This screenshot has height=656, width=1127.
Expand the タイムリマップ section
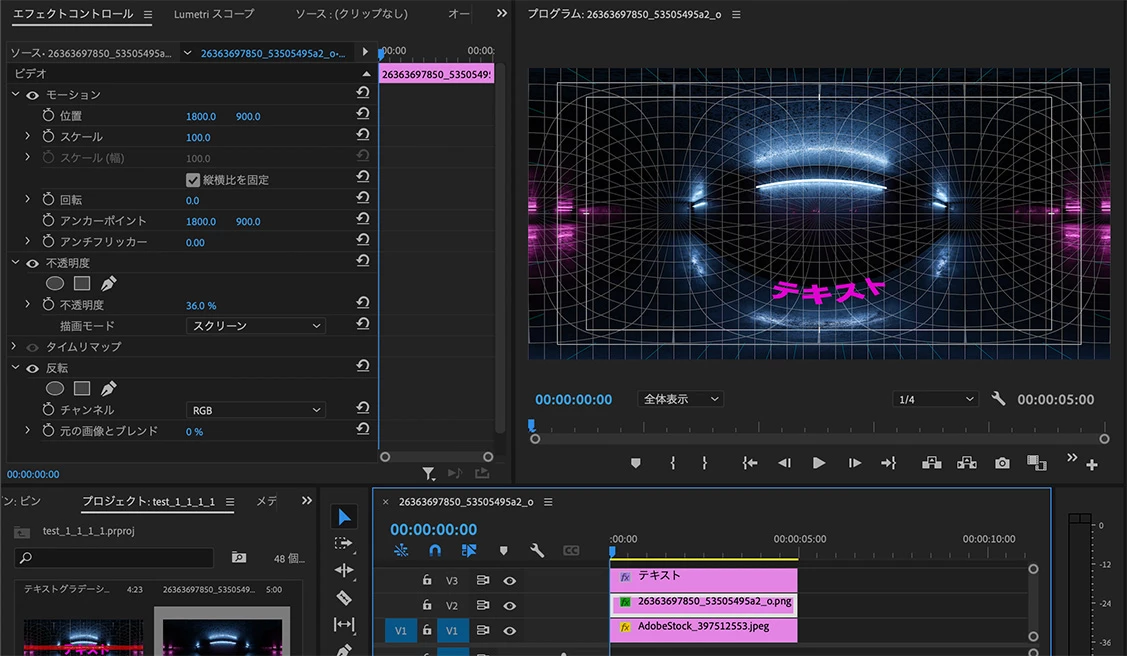(x=14, y=346)
